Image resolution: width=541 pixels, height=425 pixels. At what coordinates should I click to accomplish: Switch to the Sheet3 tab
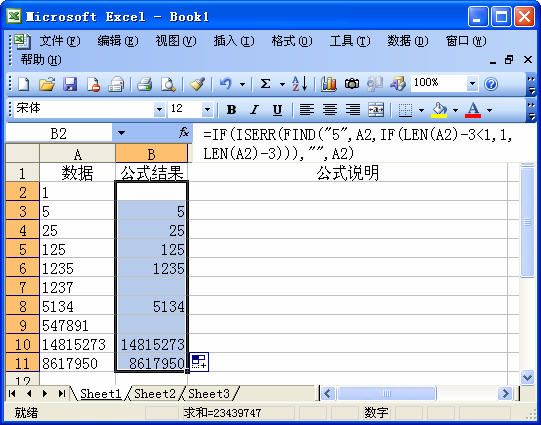[x=209, y=393]
